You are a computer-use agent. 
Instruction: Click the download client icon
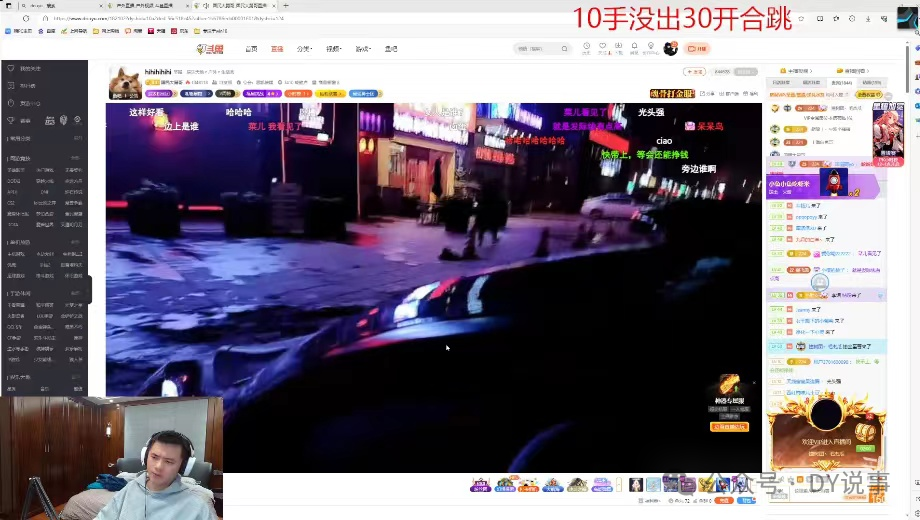[618, 48]
